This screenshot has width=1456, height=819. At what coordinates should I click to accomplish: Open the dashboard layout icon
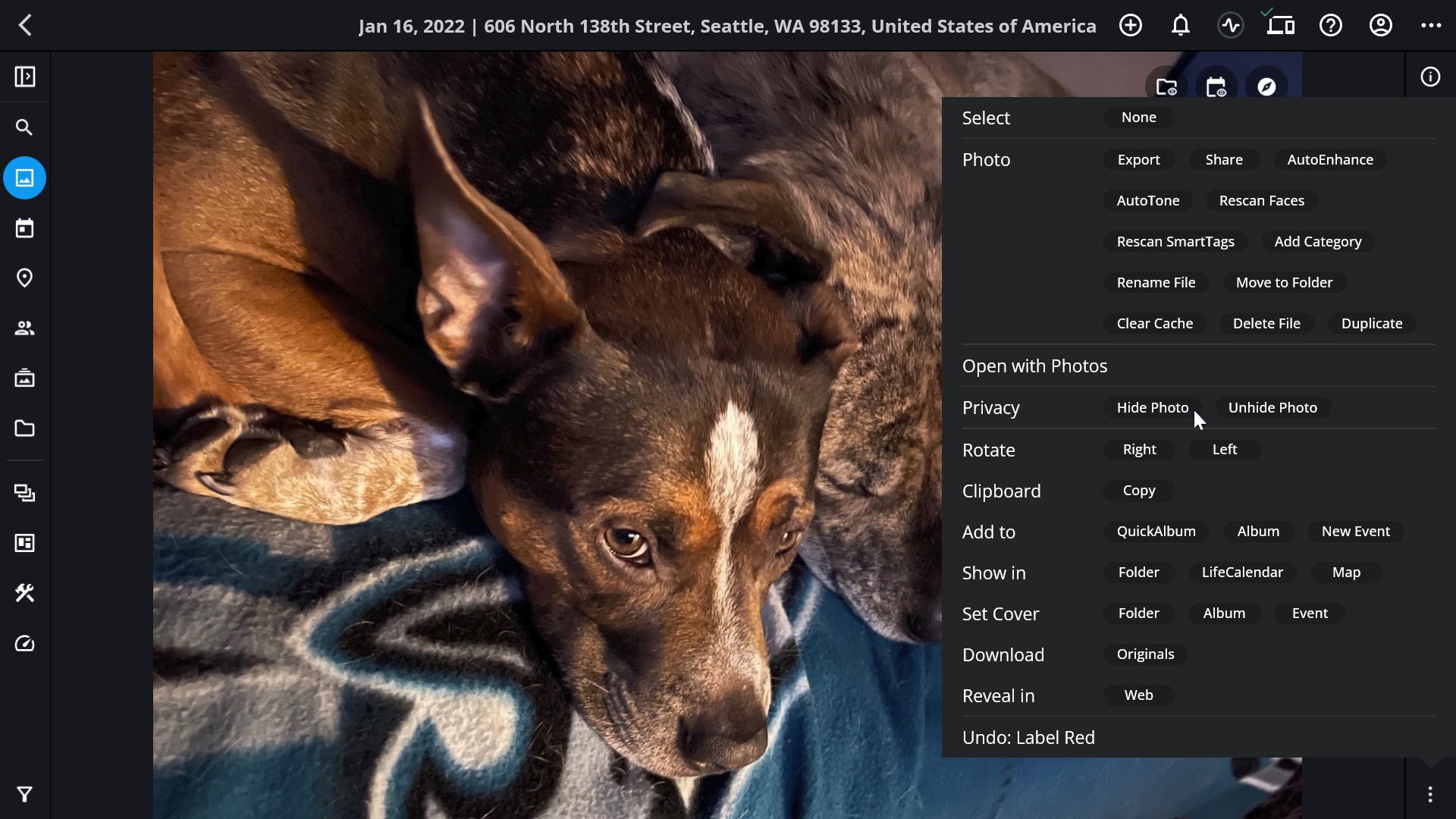pos(25,543)
